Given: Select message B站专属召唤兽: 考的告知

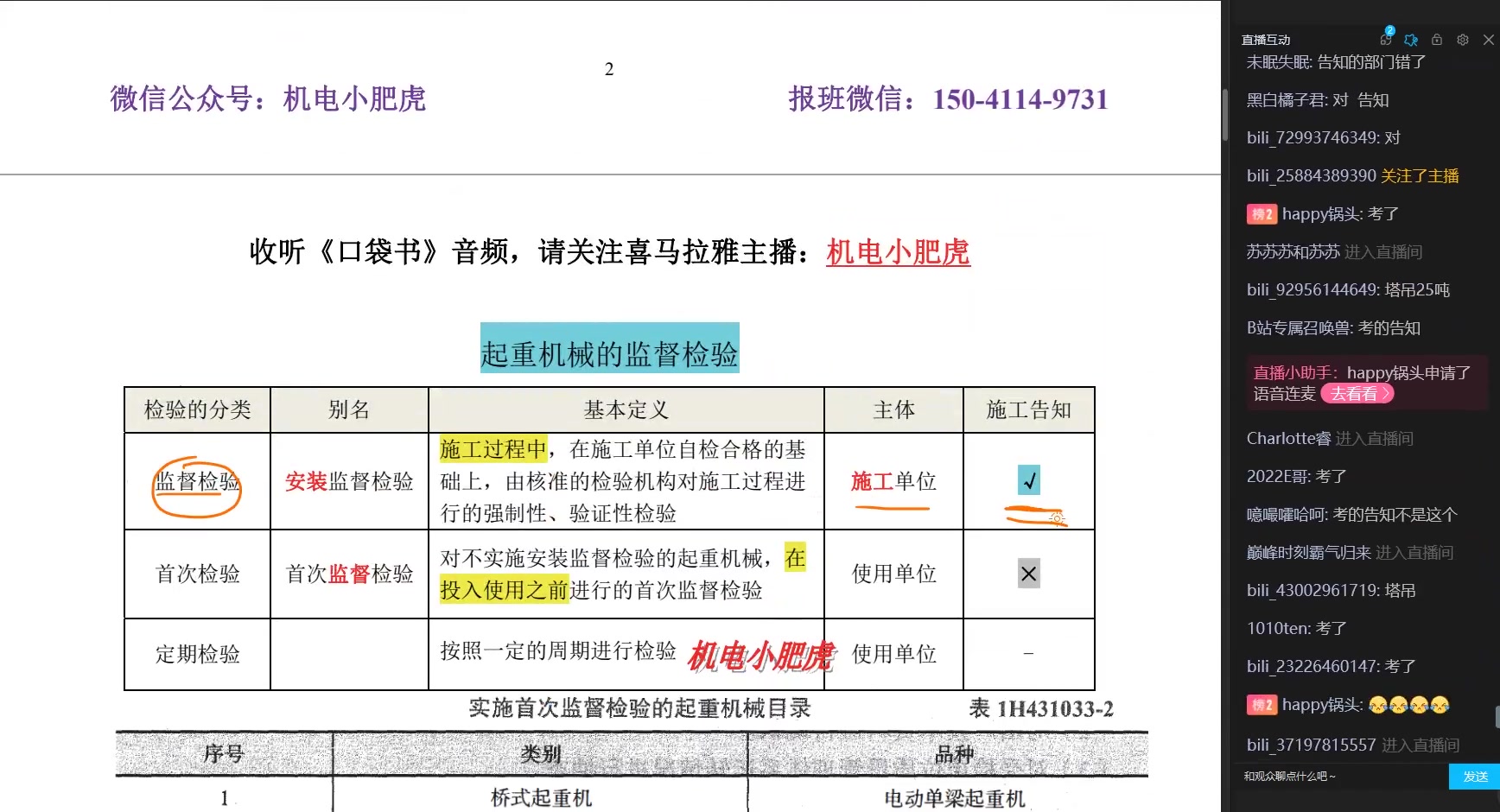Looking at the screenshot, I should click(x=1333, y=328).
